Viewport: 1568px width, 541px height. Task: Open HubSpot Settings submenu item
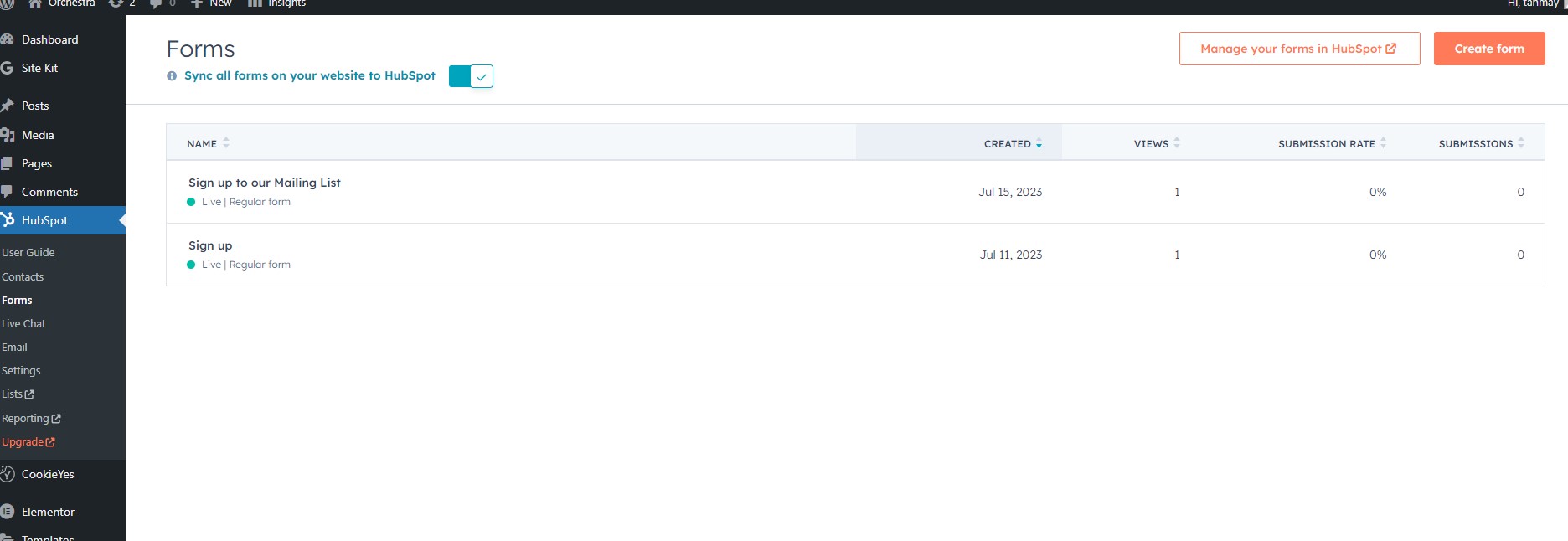(x=21, y=370)
